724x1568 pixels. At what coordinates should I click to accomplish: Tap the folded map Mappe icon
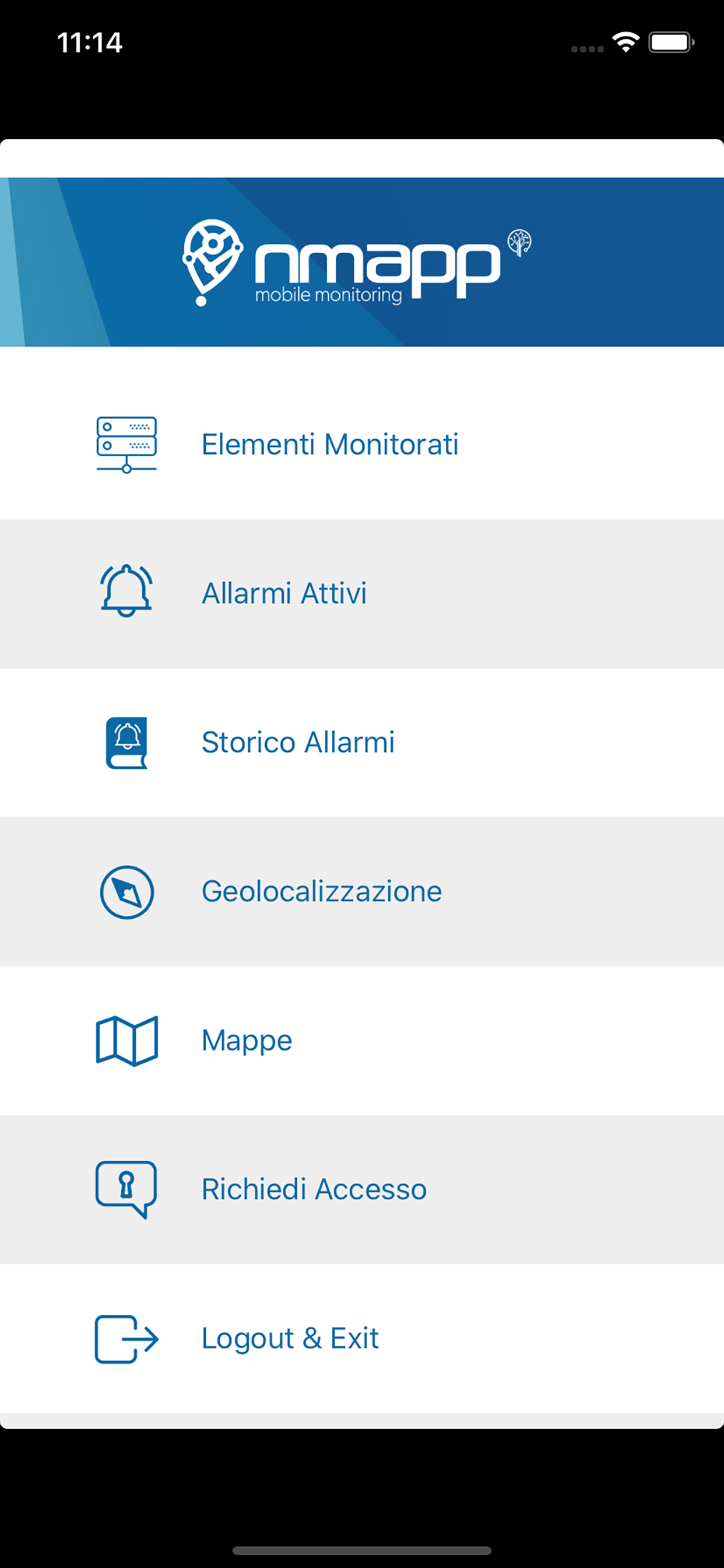[126, 1040]
